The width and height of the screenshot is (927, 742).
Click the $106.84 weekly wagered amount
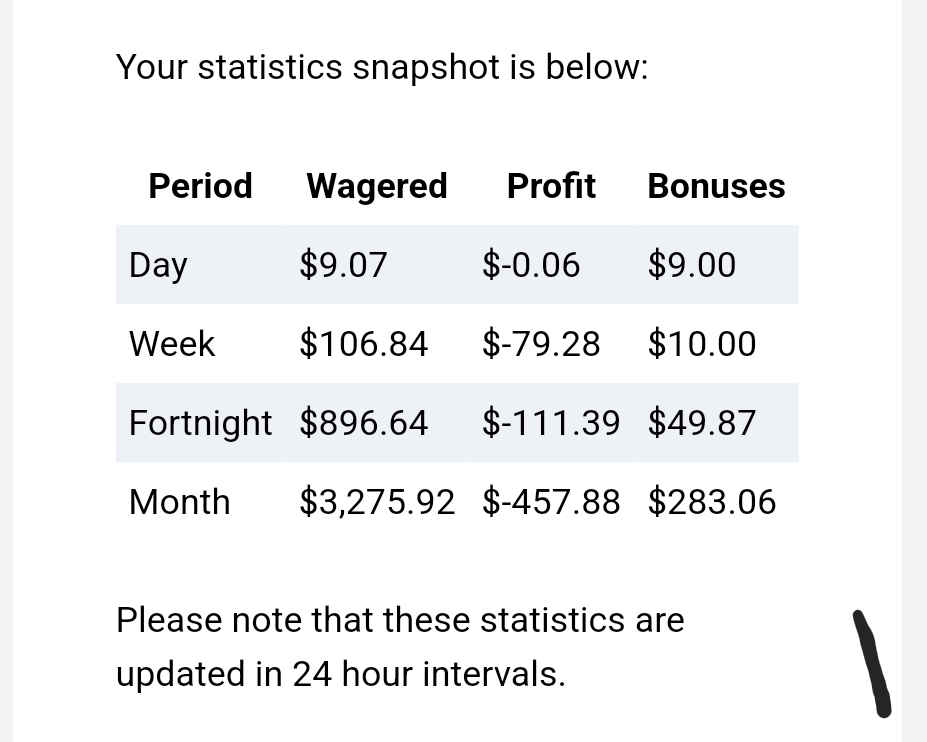[364, 344]
